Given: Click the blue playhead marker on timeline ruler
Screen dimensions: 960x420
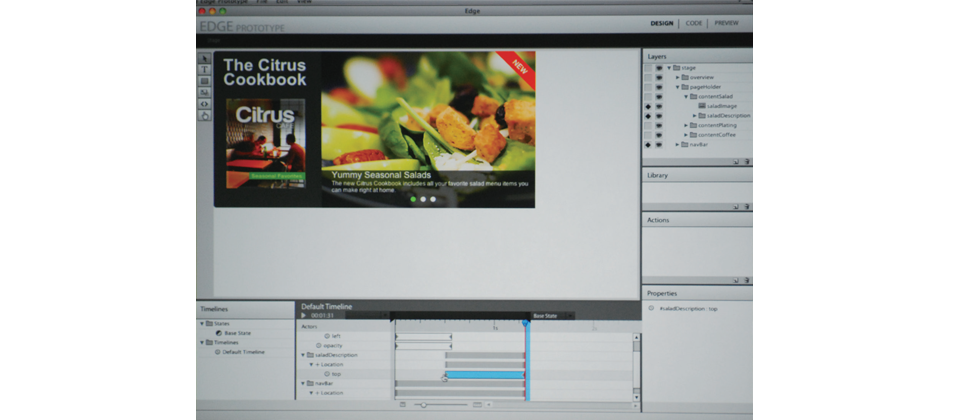Looking at the screenshot, I should click(x=525, y=323).
